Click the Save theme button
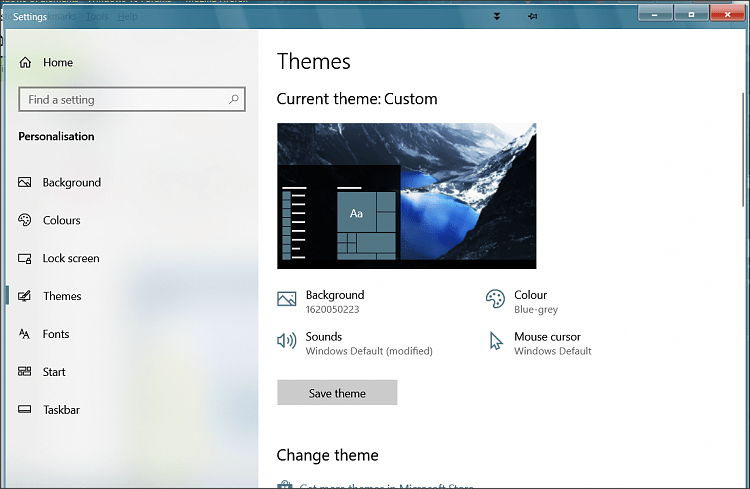The image size is (750, 489). (x=337, y=393)
